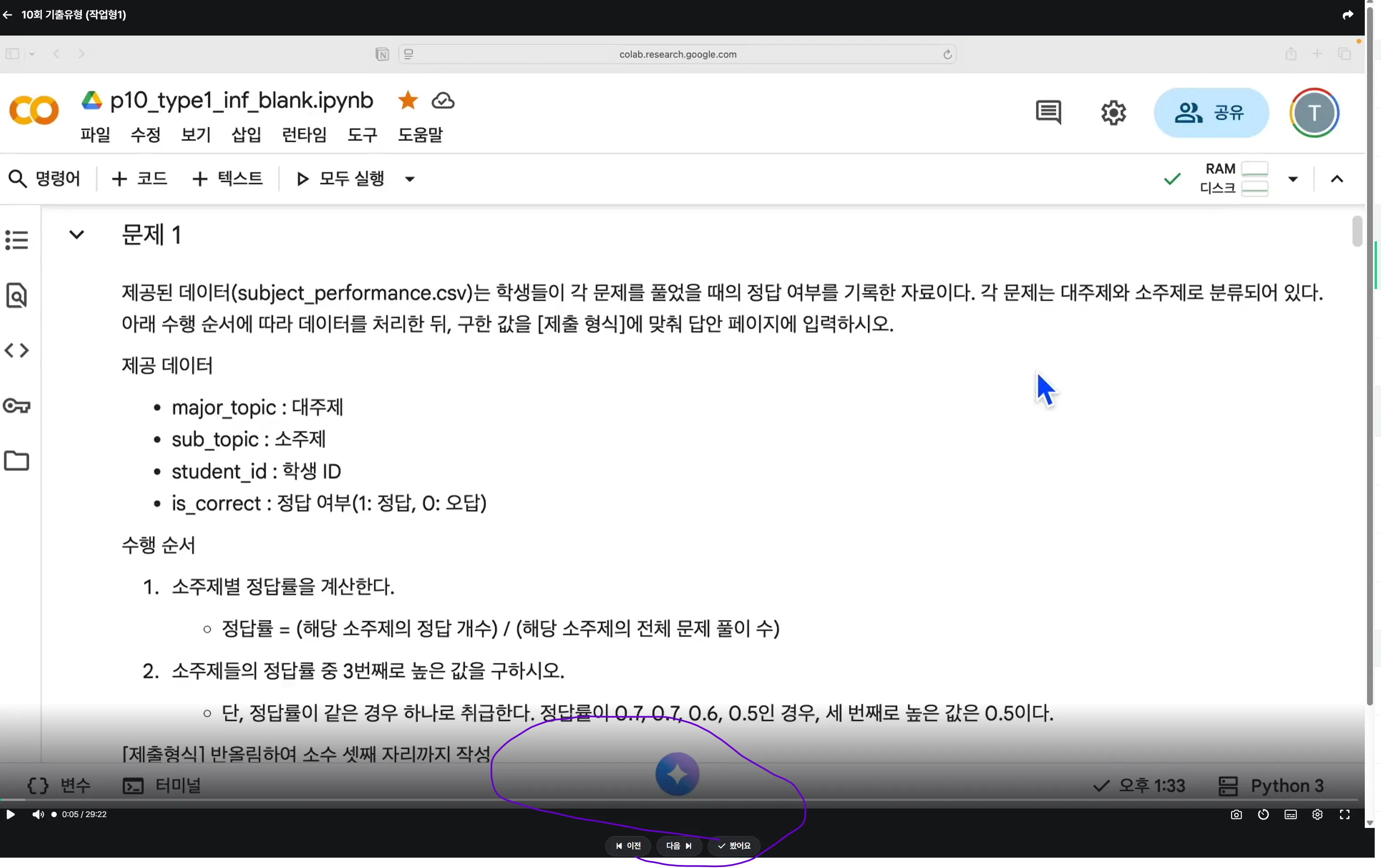Seek on the video progress bar
Viewport: 1381px width, 868px height.
pos(679,799)
